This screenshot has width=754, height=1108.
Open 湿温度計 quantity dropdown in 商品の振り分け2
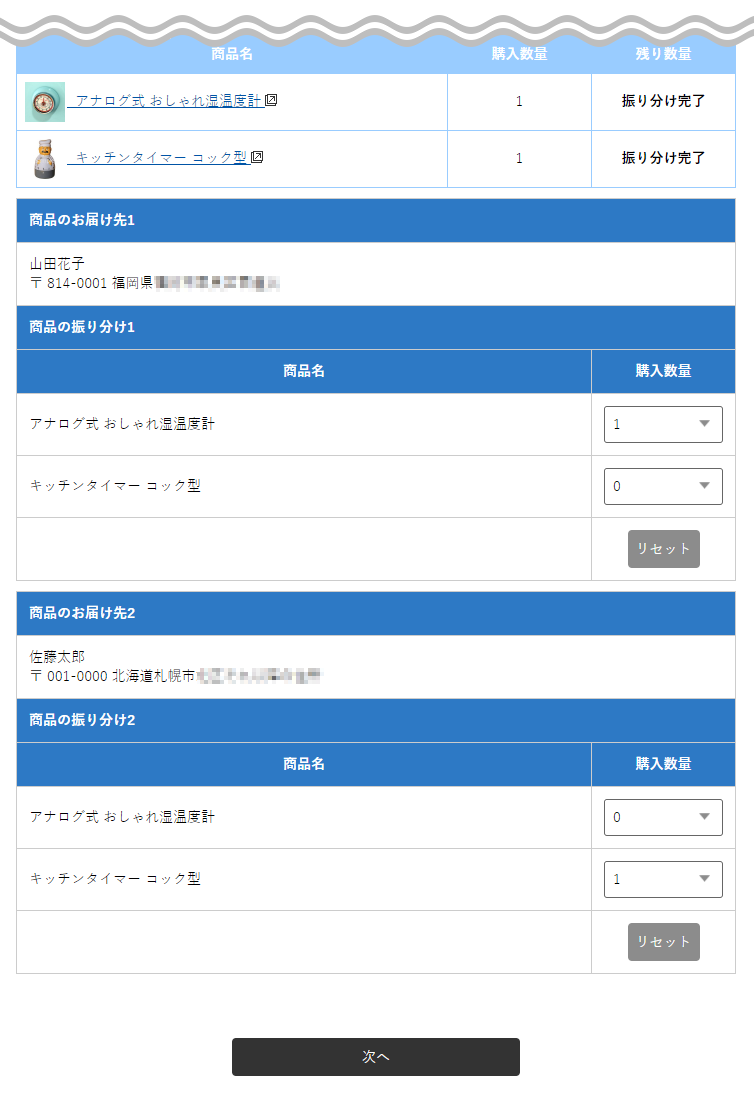pos(663,817)
